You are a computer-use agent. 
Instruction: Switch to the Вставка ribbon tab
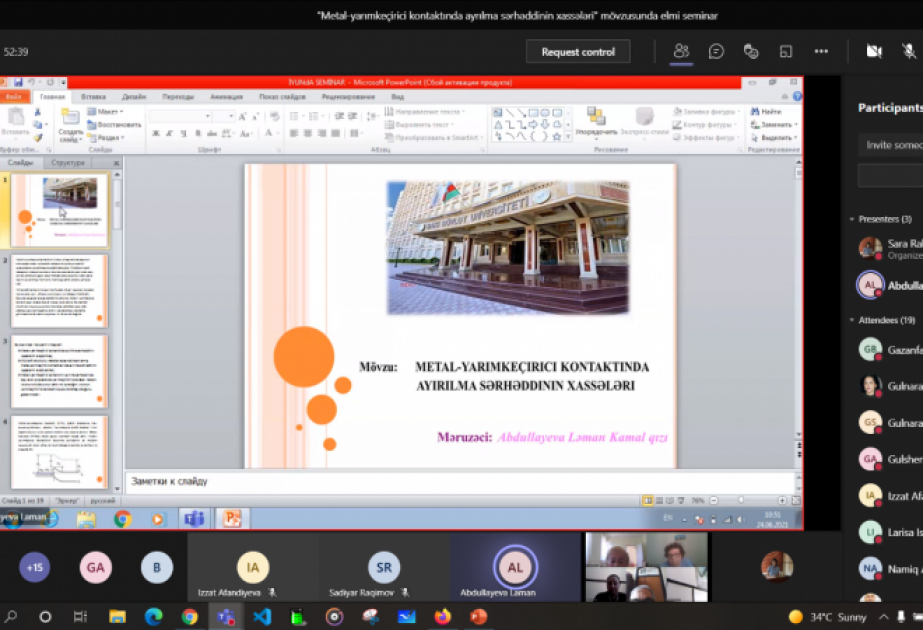coord(93,97)
